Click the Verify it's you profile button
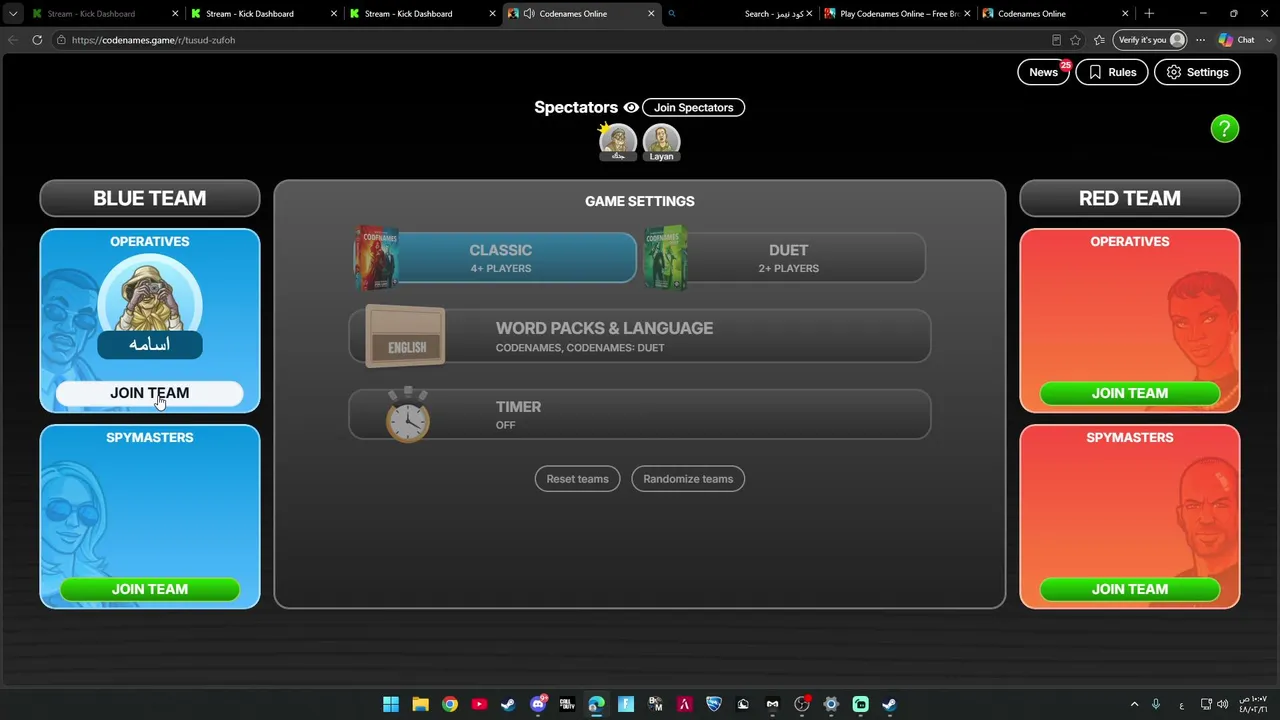 [1151, 40]
